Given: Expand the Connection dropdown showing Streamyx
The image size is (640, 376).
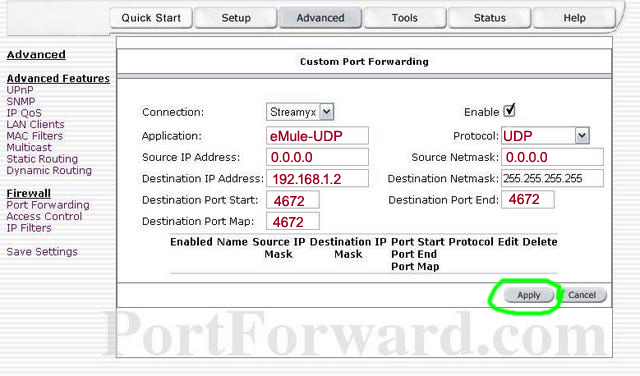Looking at the screenshot, I should [300, 112].
